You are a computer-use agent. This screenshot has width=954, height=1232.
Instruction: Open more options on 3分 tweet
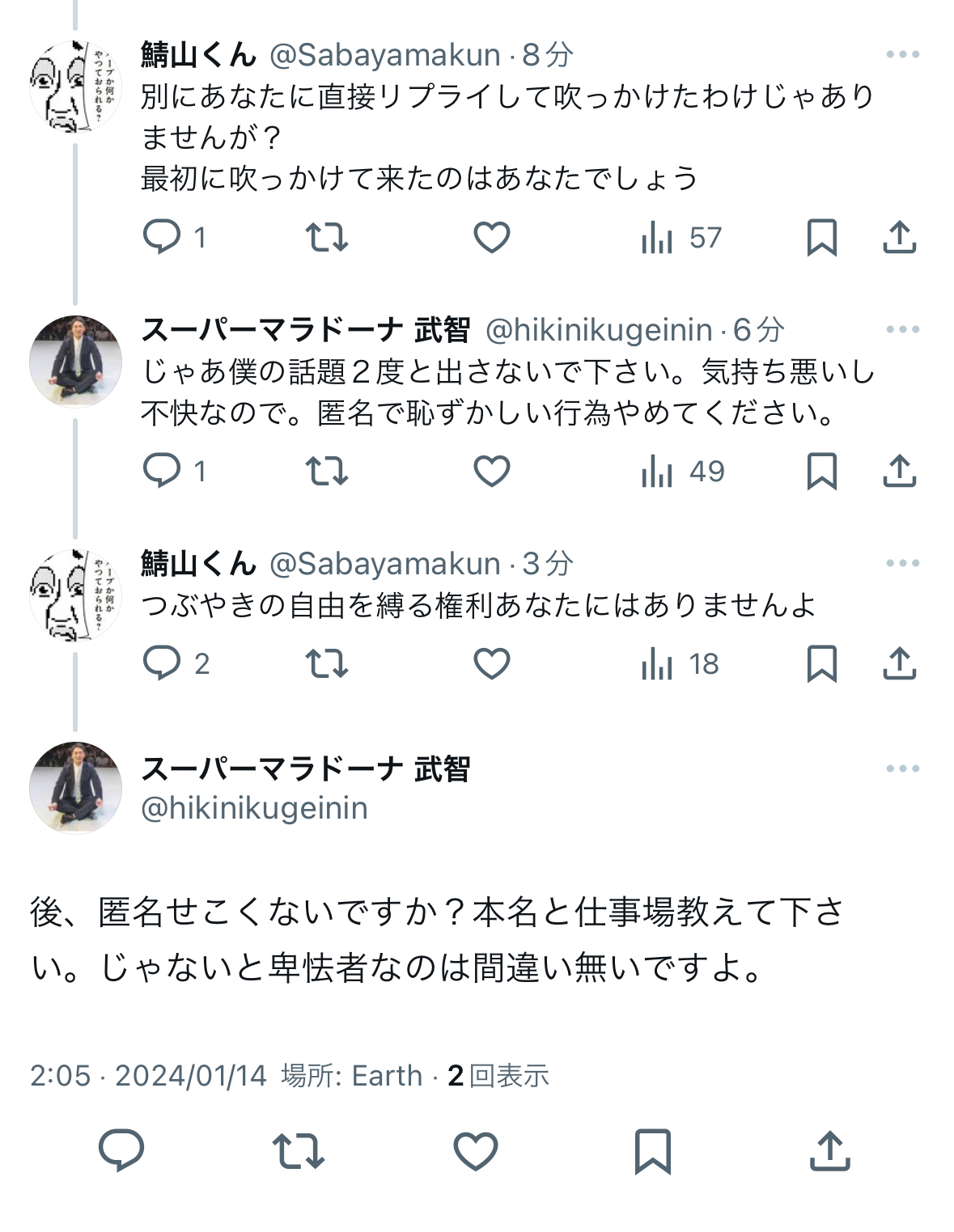point(902,563)
